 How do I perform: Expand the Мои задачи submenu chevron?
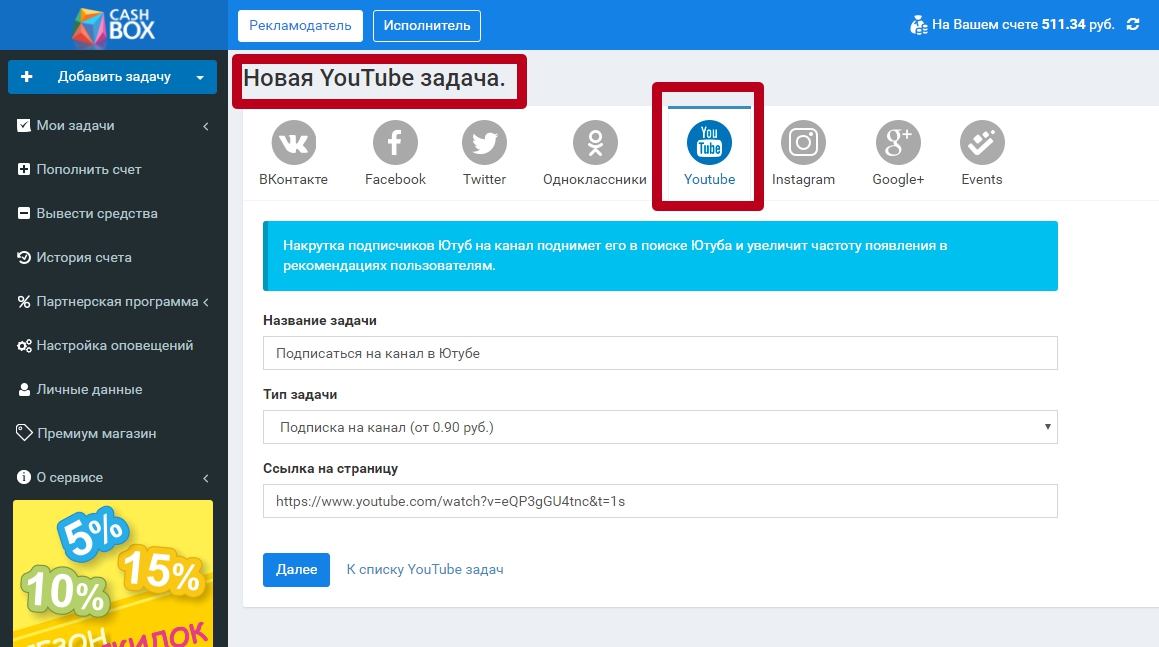click(205, 126)
